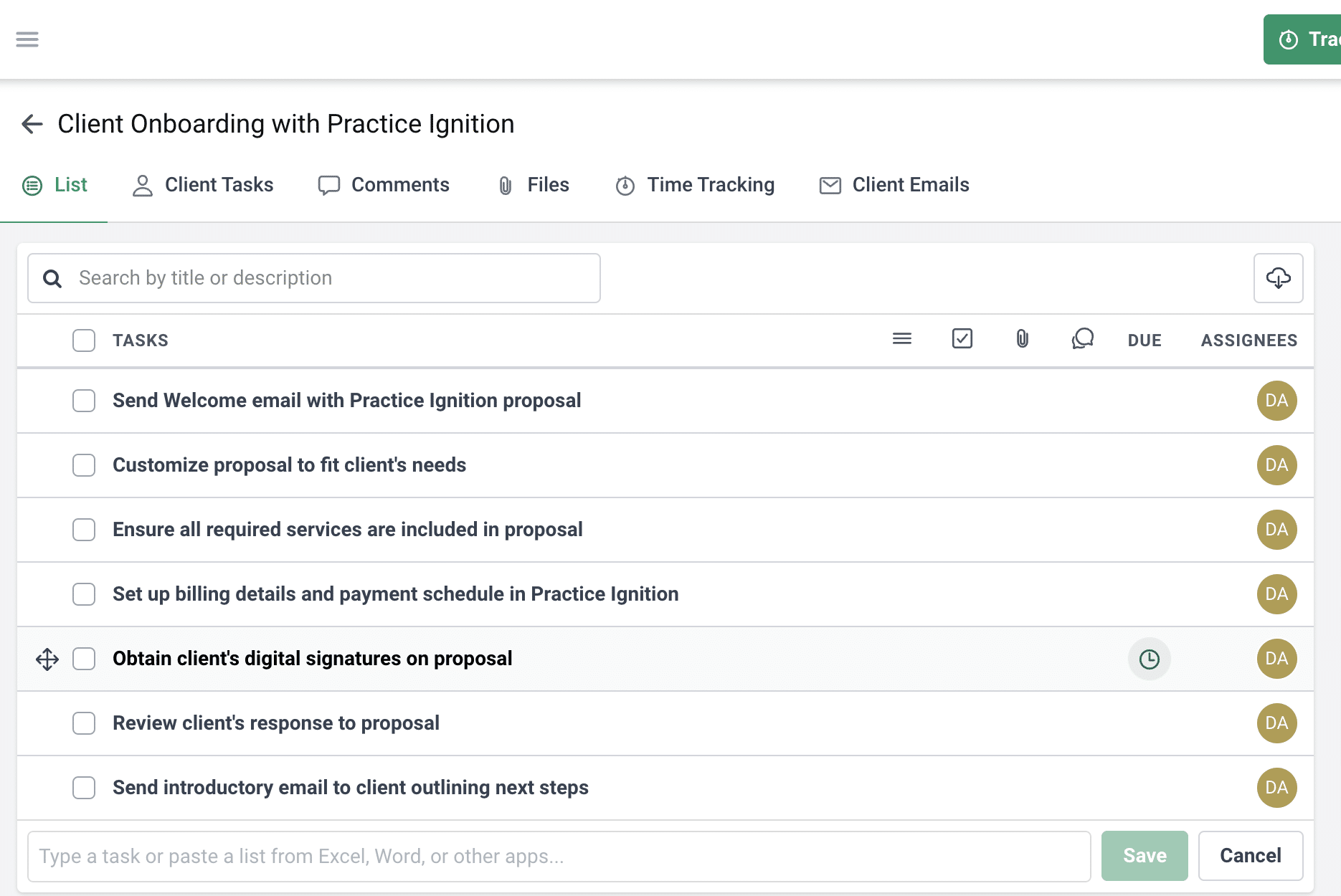Click DA avatar on Set up billing row
1341x896 pixels.
click(x=1277, y=594)
